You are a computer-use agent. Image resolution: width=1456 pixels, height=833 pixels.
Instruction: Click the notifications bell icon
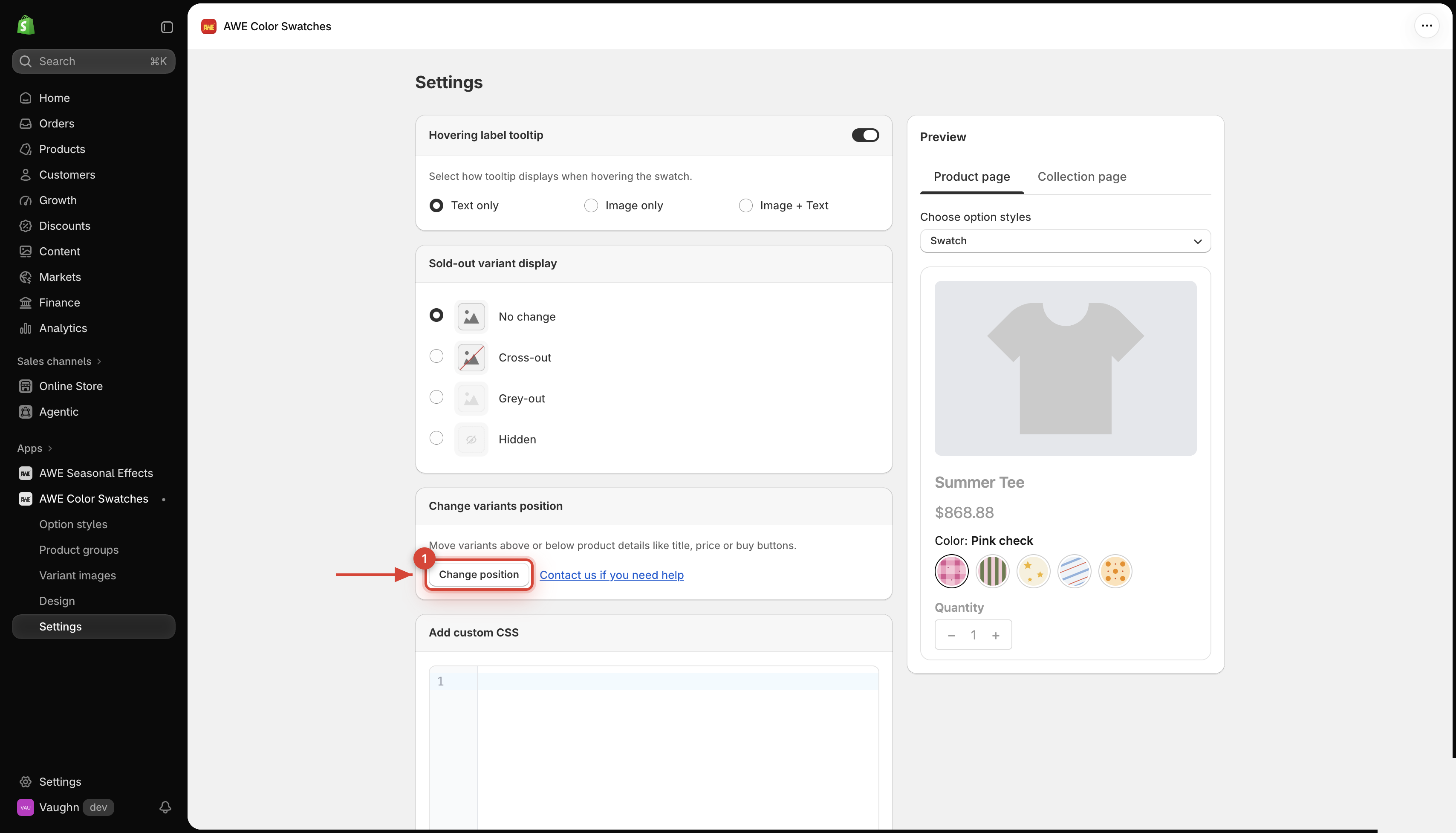coord(165,807)
